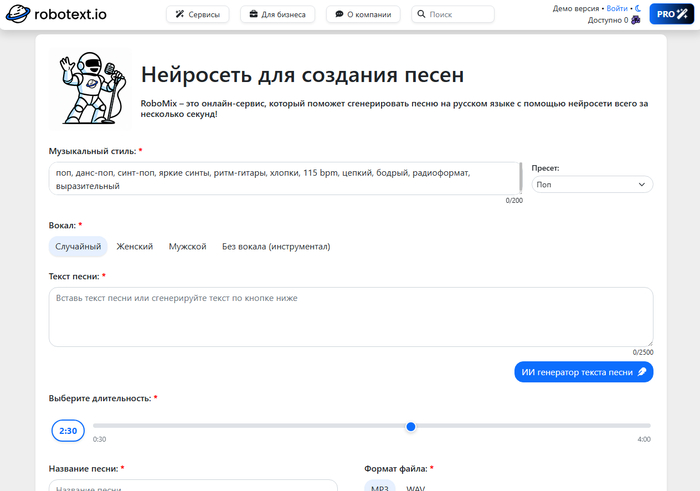Screen dimensions: 700x491
Task: Select WAV file format
Action: point(416,487)
